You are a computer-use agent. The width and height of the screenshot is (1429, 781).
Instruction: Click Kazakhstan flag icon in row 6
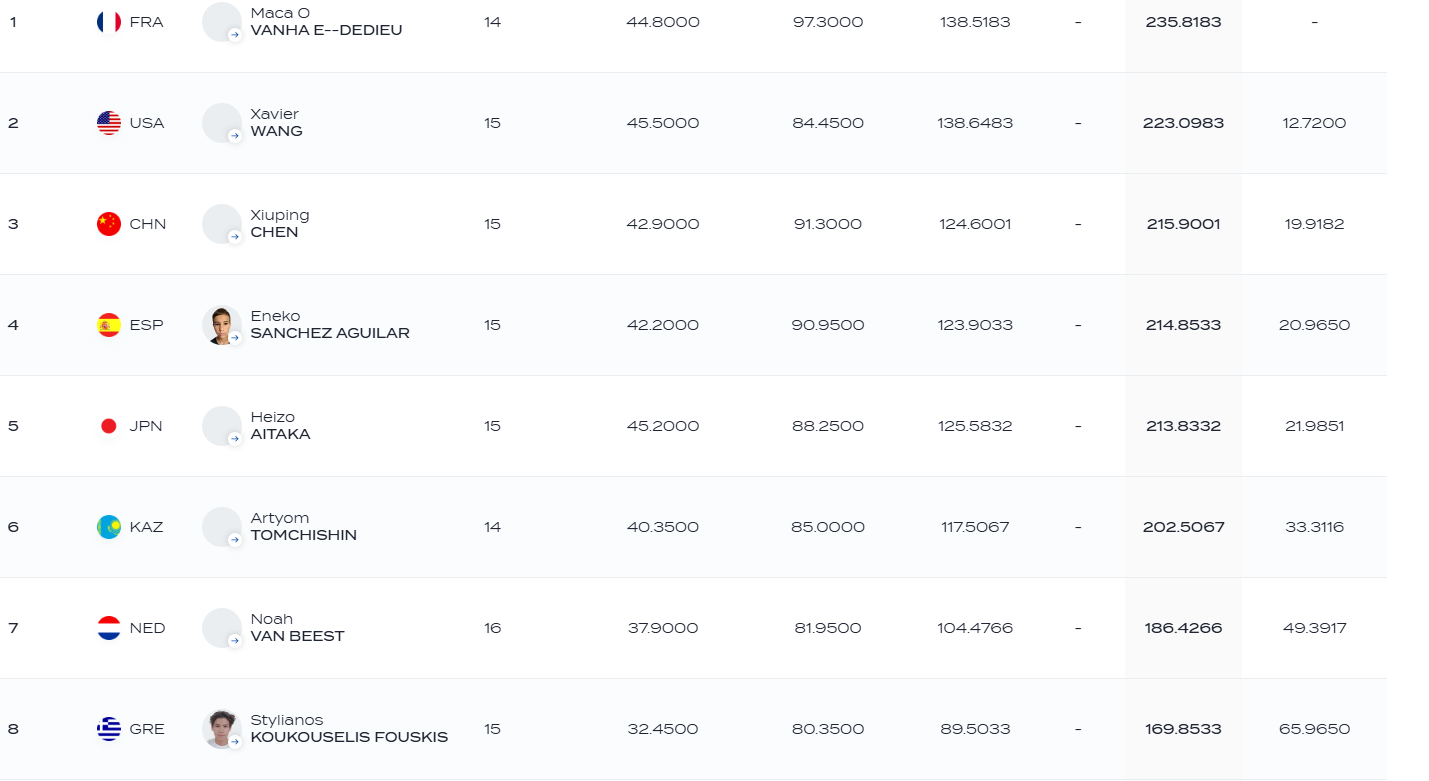point(109,527)
